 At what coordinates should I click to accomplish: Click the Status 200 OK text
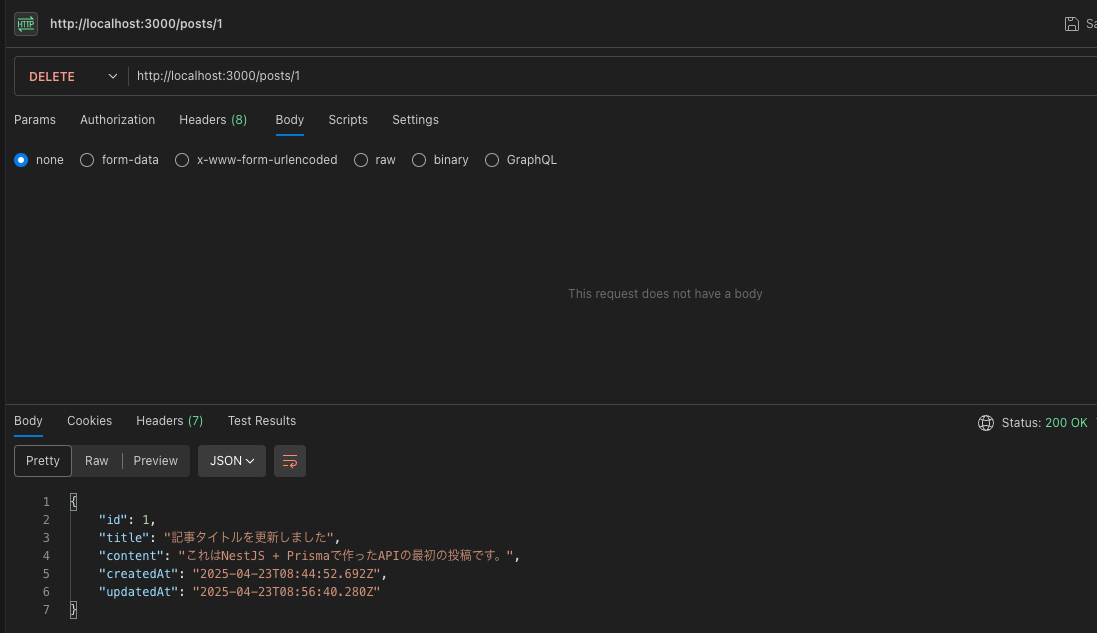click(x=1045, y=422)
